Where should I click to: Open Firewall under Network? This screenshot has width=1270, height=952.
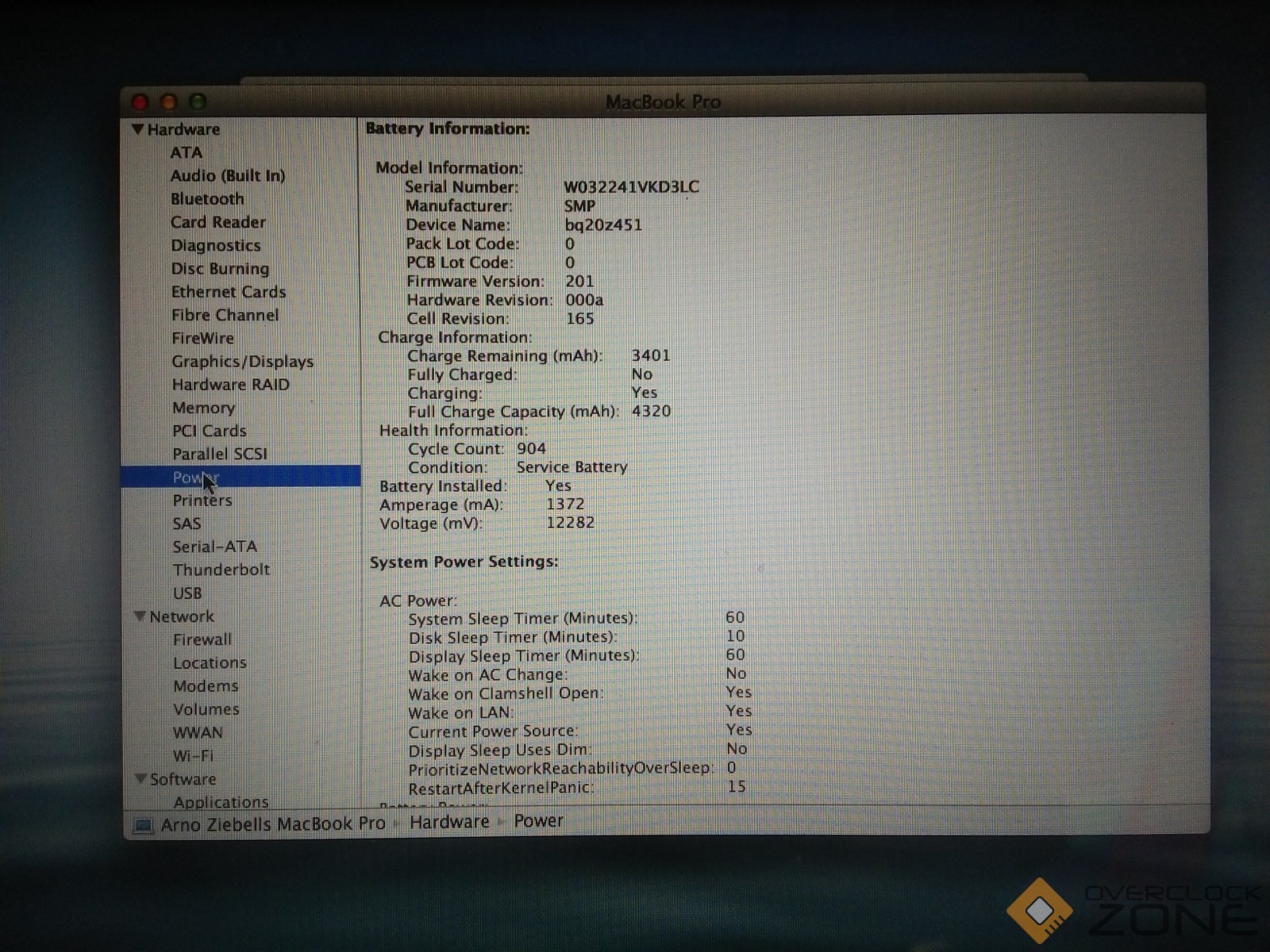point(202,639)
